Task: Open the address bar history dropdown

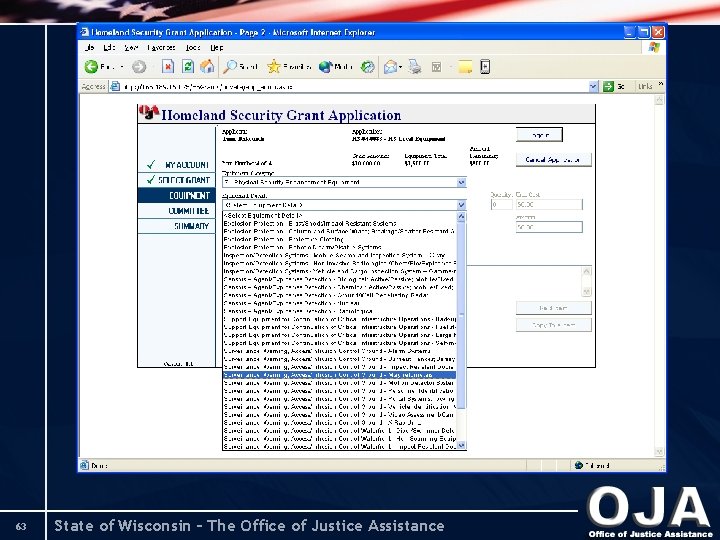Action: point(593,86)
